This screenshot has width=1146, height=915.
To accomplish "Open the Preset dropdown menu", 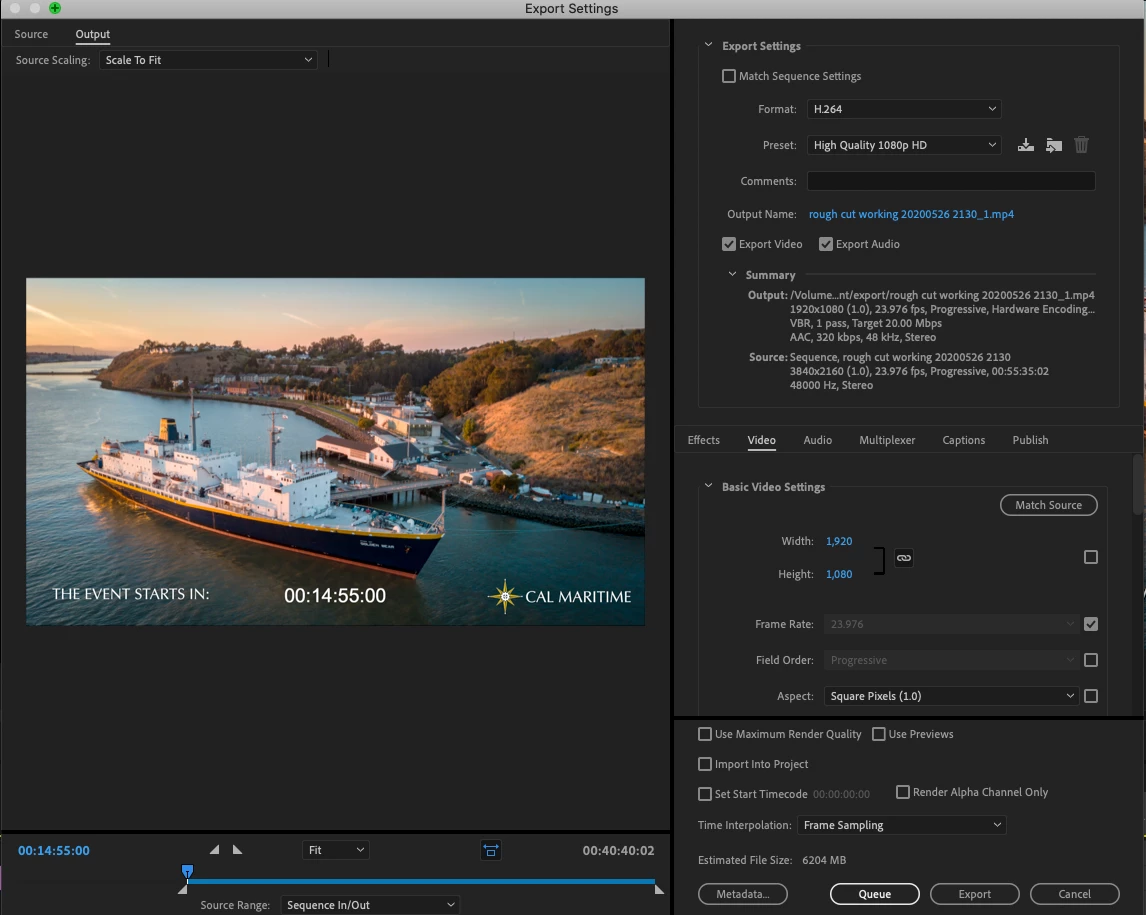I will click(904, 145).
